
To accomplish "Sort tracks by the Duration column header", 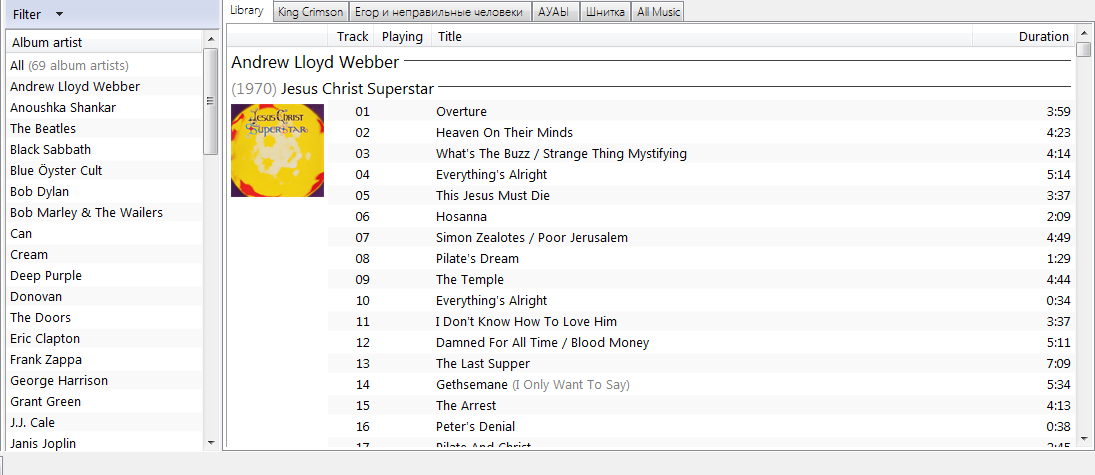I will coord(1043,37).
